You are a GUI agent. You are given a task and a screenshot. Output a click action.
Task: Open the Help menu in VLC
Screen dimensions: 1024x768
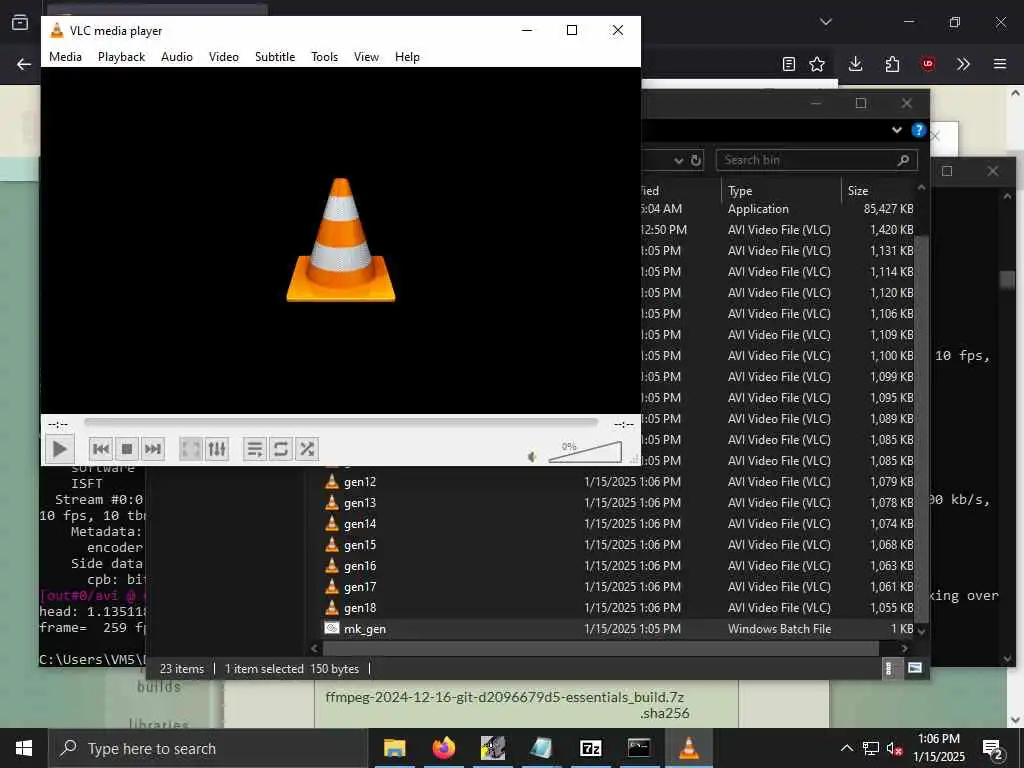click(x=407, y=57)
